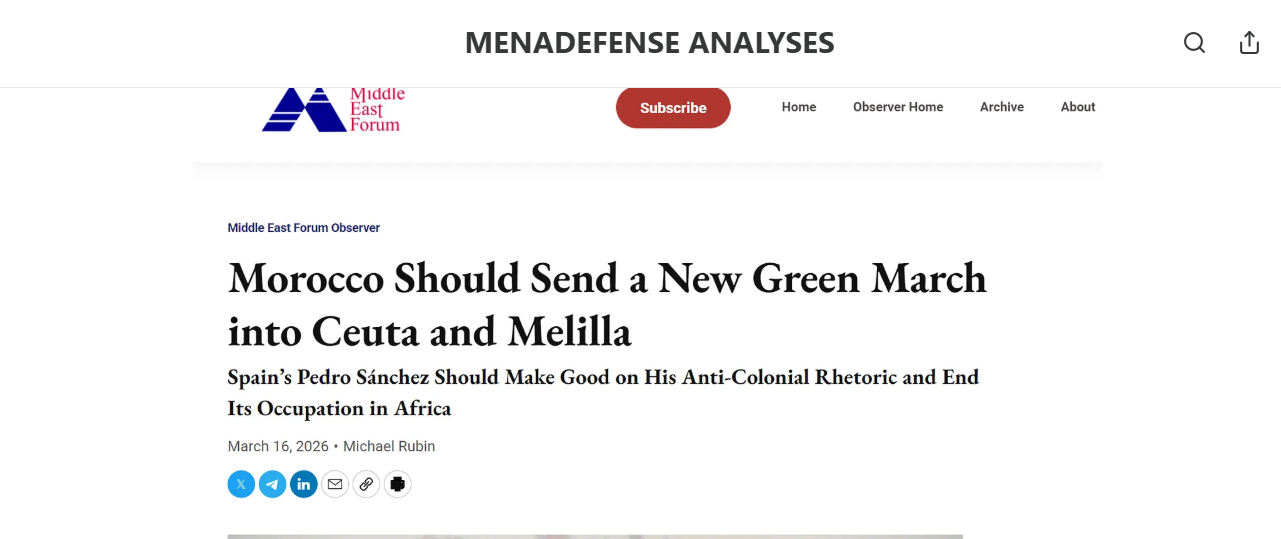Select the About menu item
The width and height of the screenshot is (1281, 539).
(x=1078, y=107)
